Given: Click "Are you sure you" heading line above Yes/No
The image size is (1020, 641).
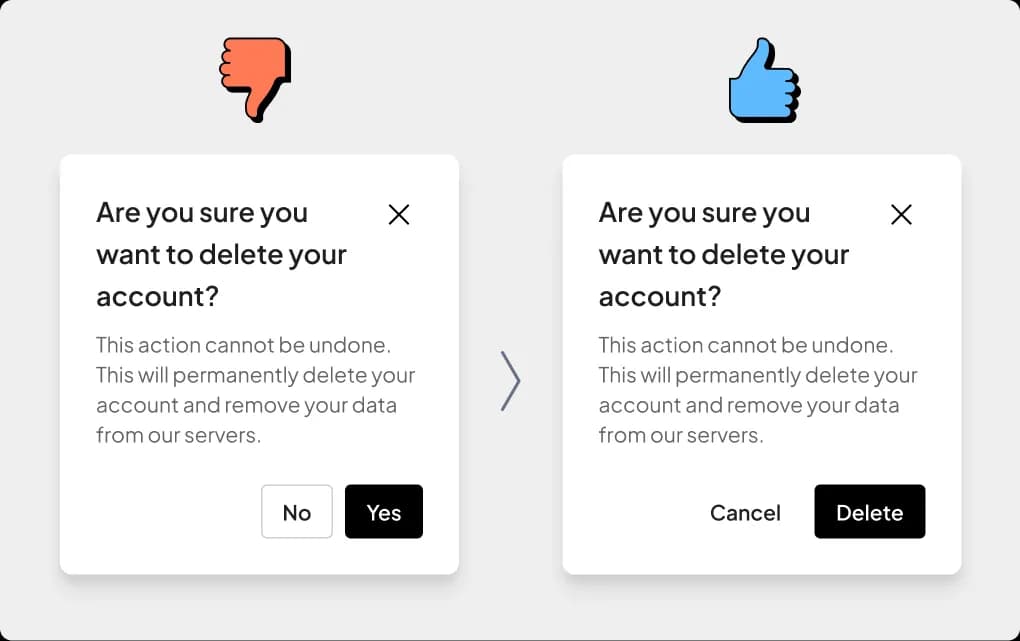Looking at the screenshot, I should 202,213.
